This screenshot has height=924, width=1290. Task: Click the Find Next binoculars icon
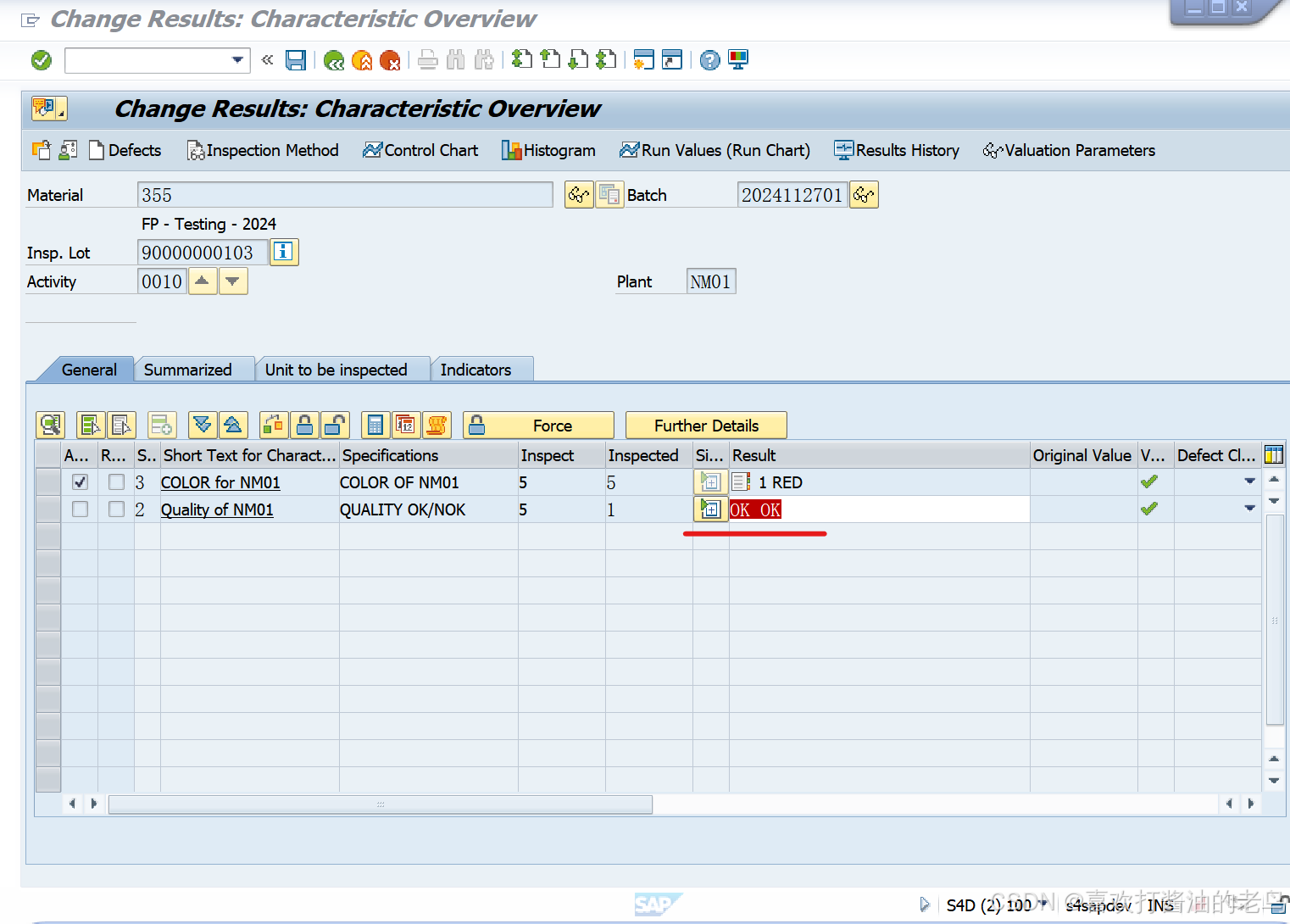pyautogui.click(x=484, y=60)
